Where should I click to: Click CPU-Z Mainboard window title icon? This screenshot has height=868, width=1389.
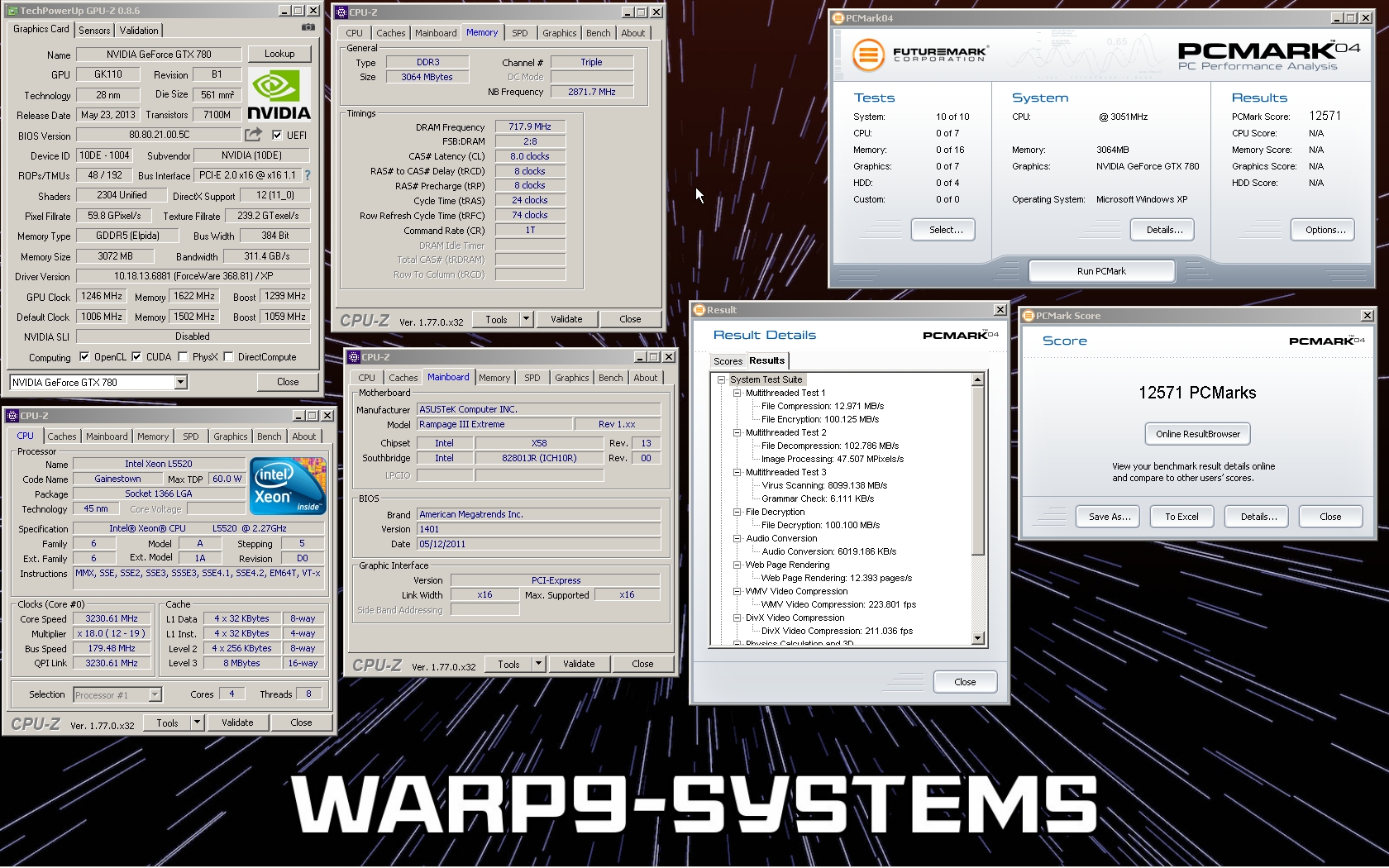[x=354, y=357]
